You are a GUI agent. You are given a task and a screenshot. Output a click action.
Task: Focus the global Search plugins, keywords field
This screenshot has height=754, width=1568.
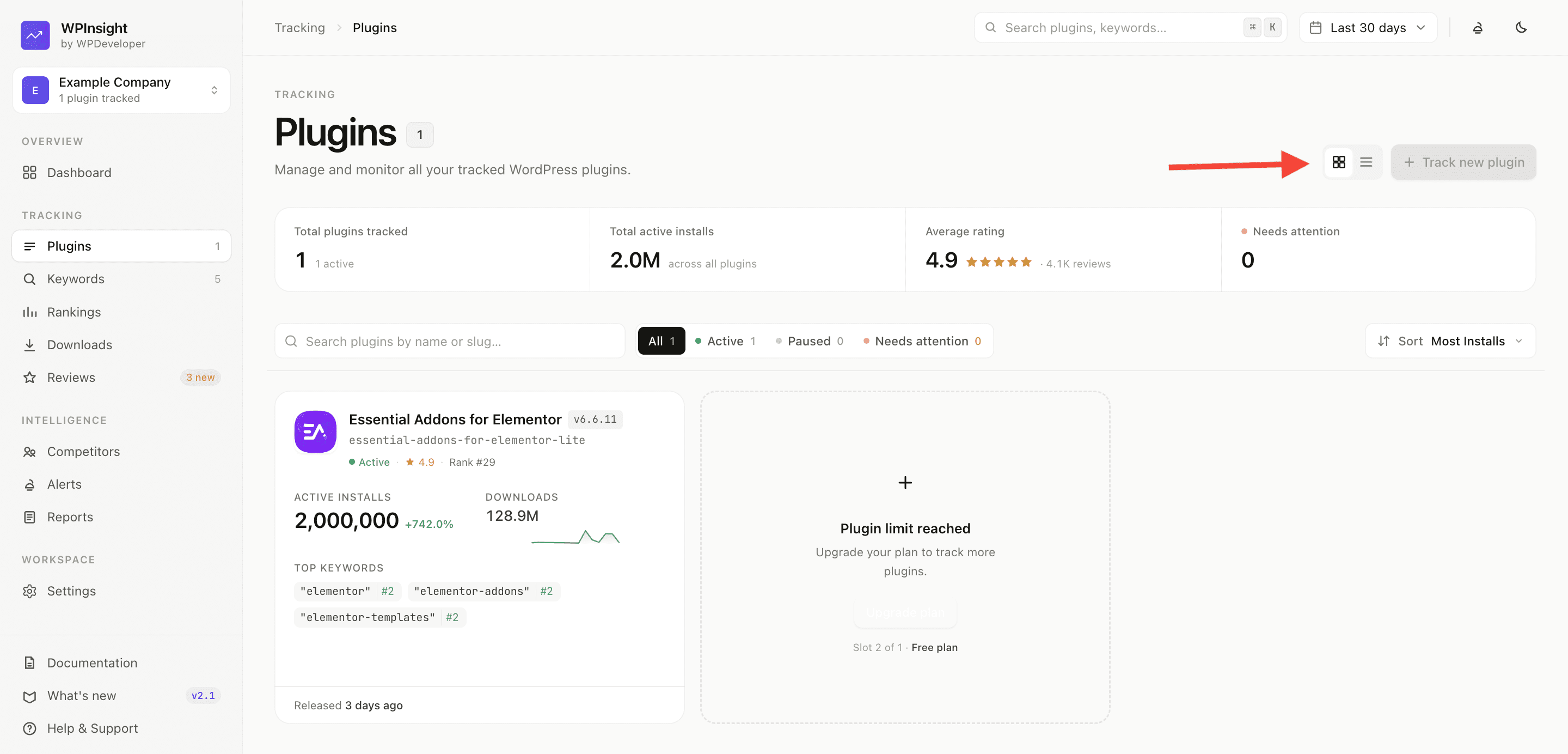pos(1130,27)
